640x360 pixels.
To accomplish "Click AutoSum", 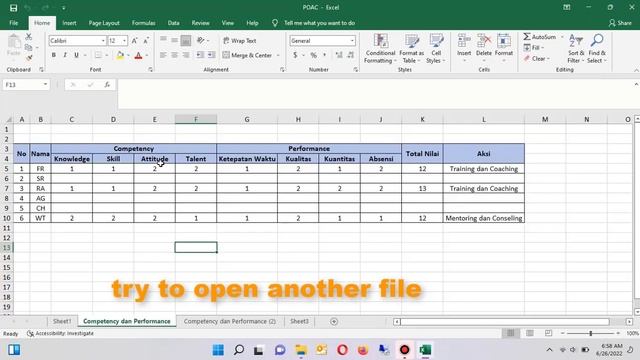I will click(540, 37).
